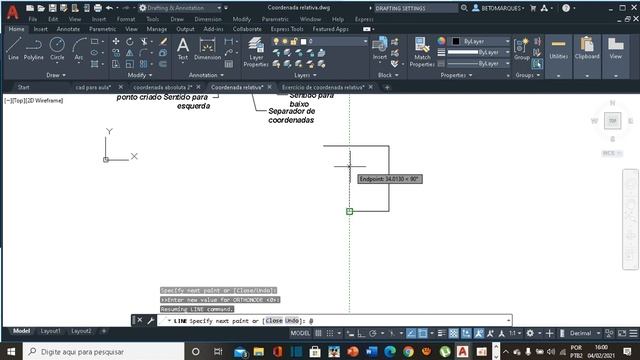Click Close option in command line
The image size is (640, 360).
point(274,321)
